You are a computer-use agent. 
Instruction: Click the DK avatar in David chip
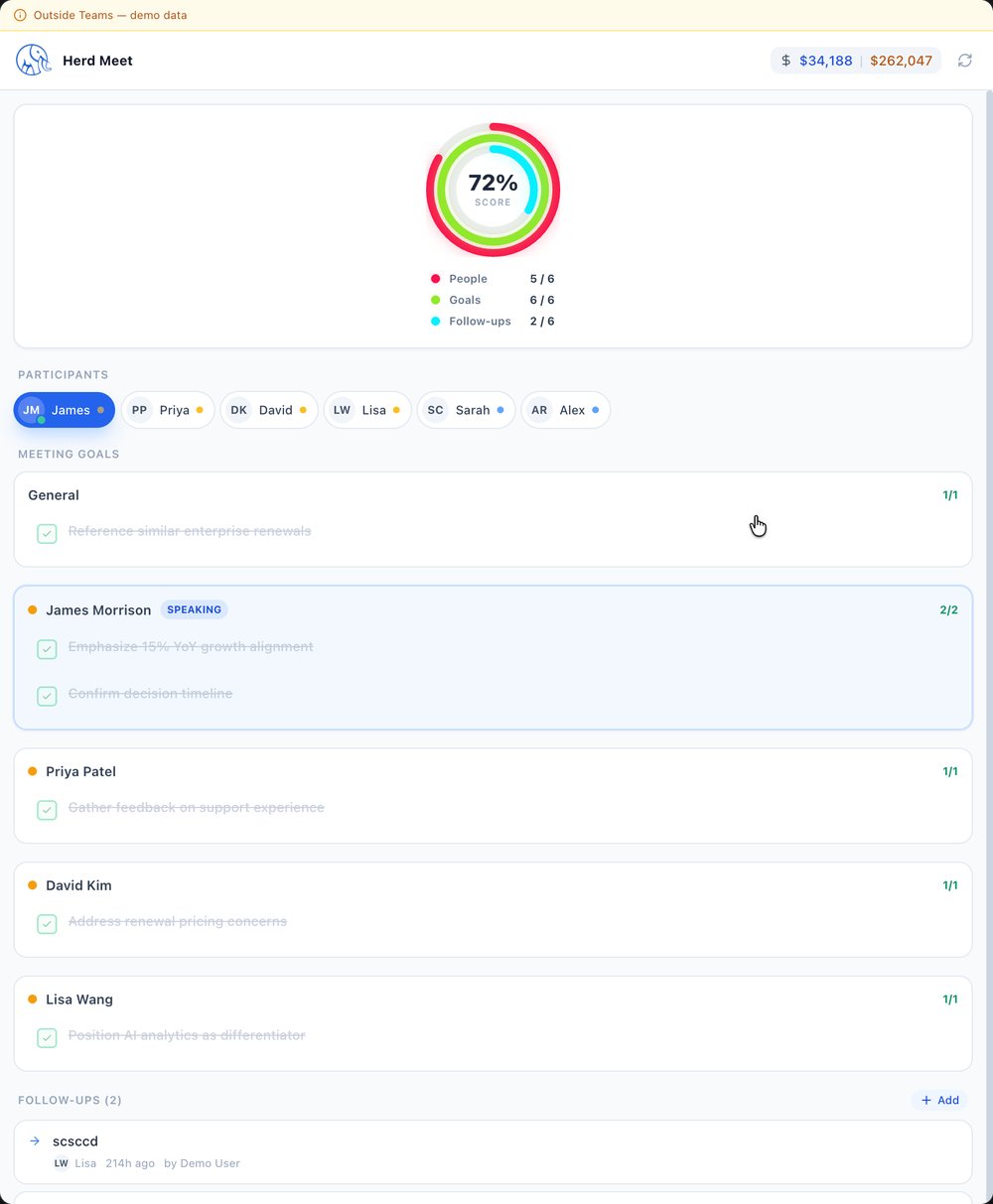[239, 410]
